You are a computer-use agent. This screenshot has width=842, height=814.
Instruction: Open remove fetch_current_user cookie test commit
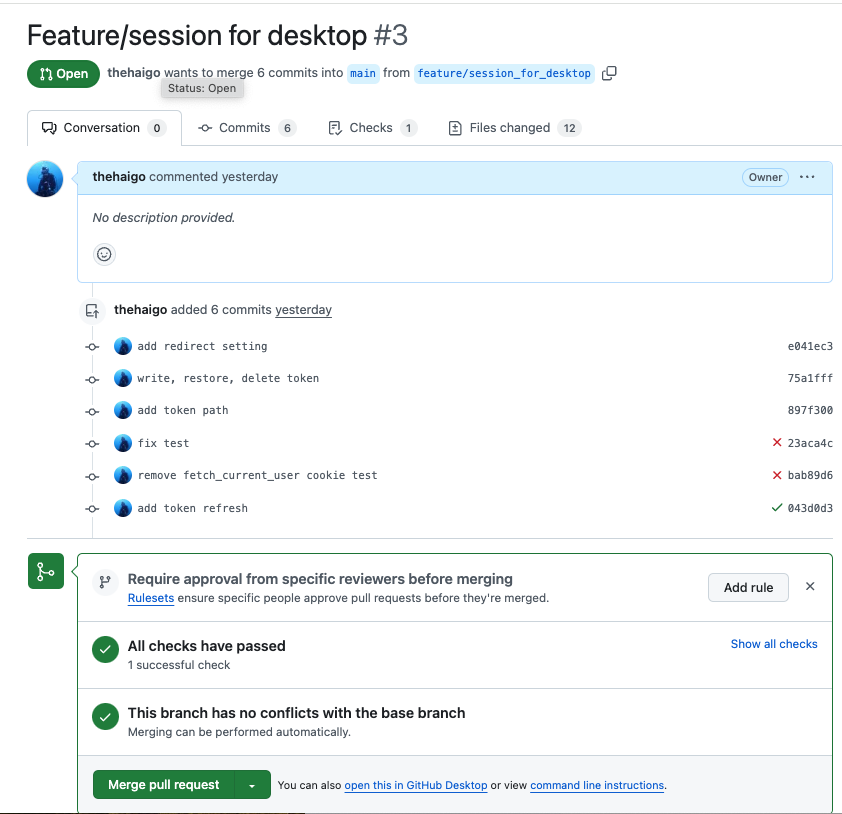pyautogui.click(x=258, y=476)
